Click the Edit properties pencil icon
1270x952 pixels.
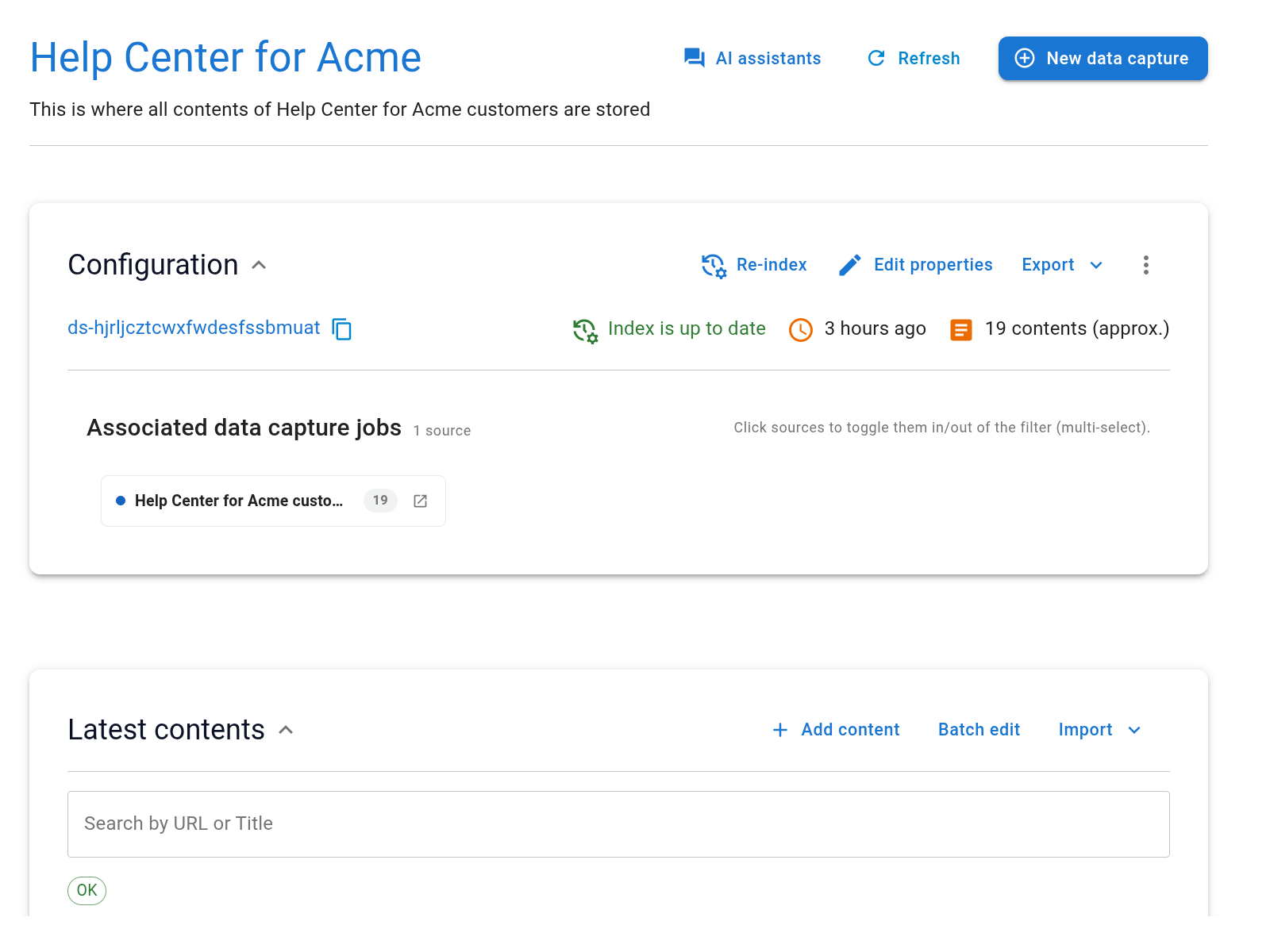(850, 265)
